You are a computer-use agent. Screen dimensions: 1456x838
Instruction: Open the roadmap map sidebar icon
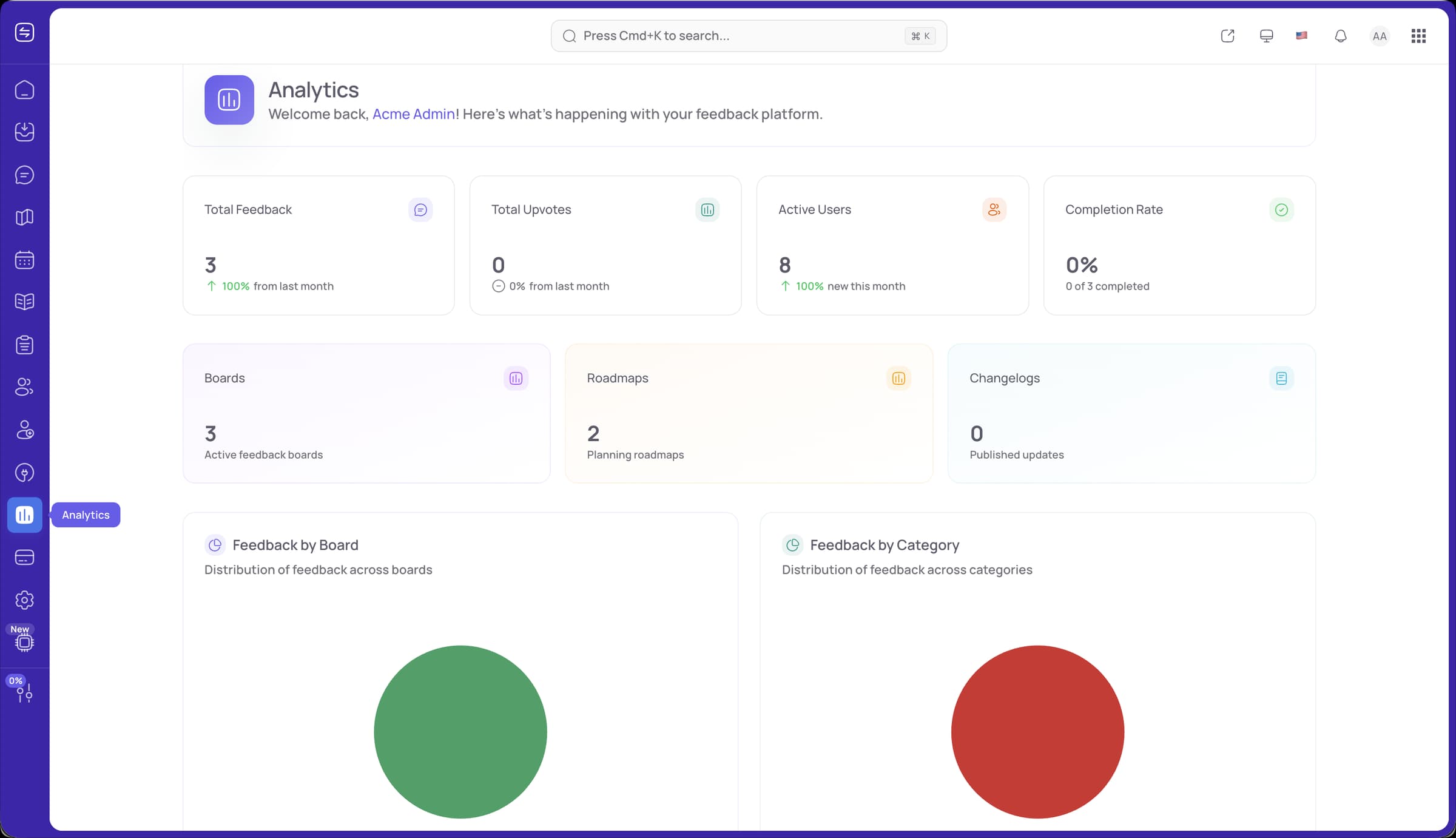pos(24,217)
